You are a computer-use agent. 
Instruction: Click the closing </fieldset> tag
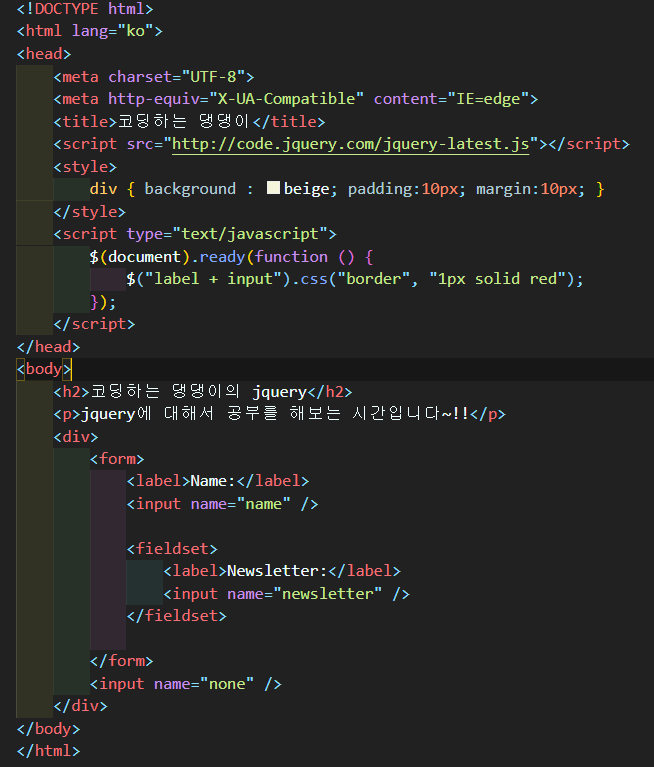(177, 616)
